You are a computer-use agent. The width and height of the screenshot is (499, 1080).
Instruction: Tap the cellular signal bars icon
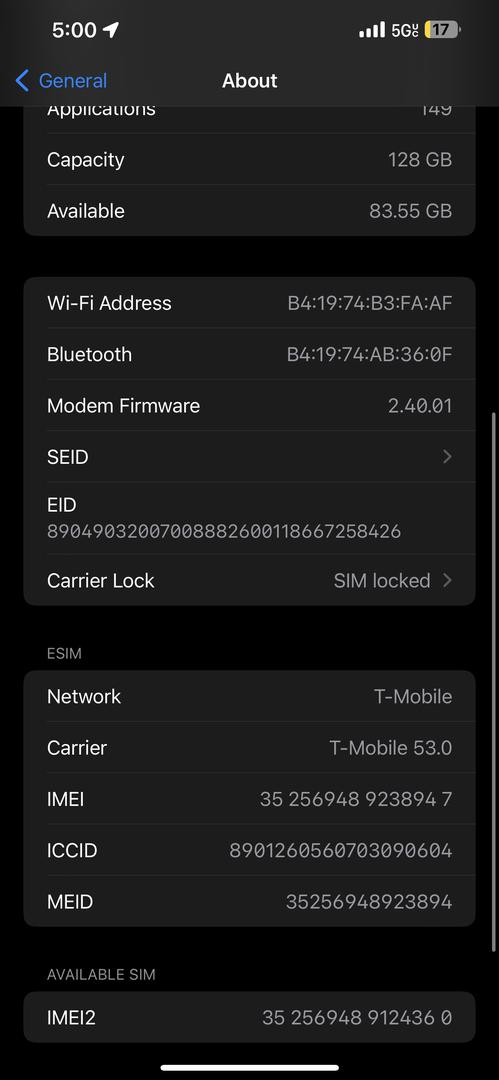tap(372, 30)
